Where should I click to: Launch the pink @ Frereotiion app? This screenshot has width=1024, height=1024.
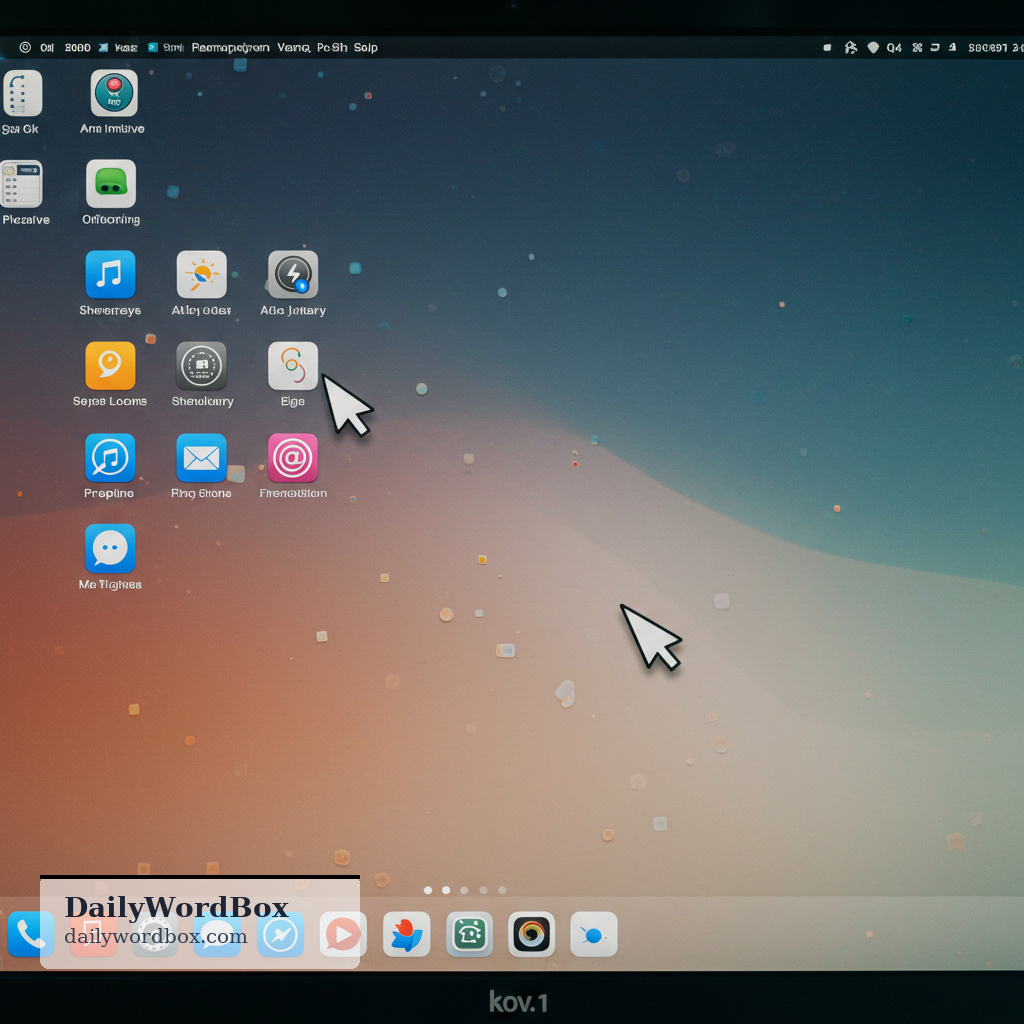(x=293, y=458)
